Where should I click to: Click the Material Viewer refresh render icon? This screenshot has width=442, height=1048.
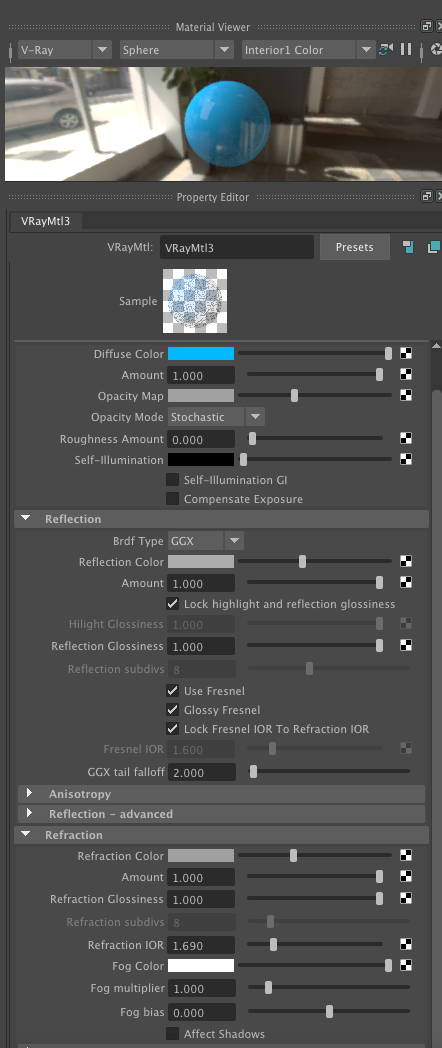385,49
